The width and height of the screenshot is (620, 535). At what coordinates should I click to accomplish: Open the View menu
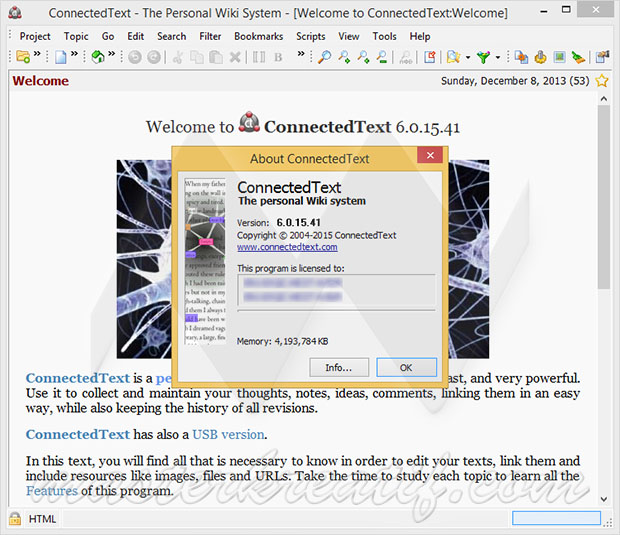pos(349,36)
